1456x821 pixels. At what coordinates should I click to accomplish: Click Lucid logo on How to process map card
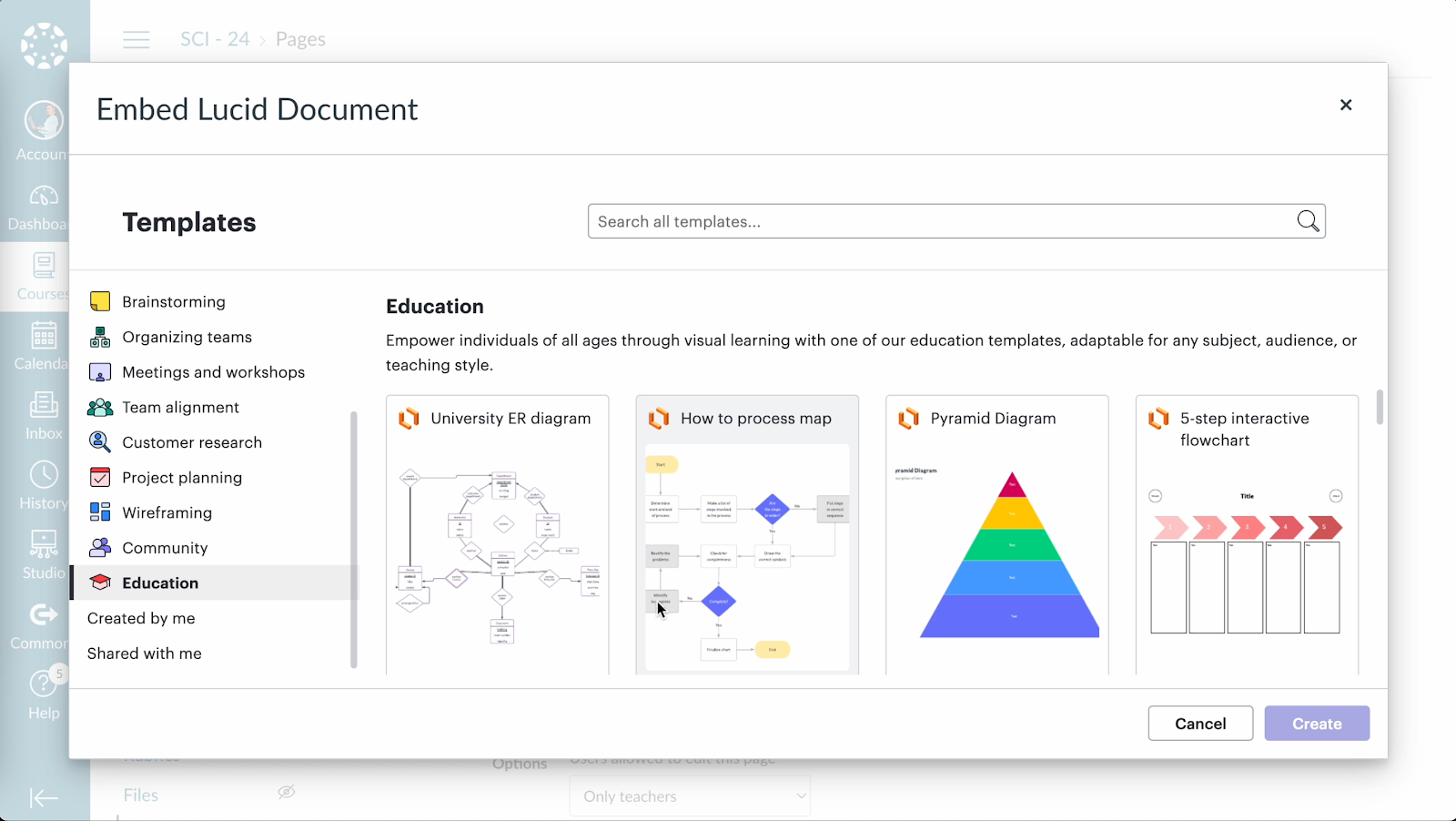coord(659,419)
